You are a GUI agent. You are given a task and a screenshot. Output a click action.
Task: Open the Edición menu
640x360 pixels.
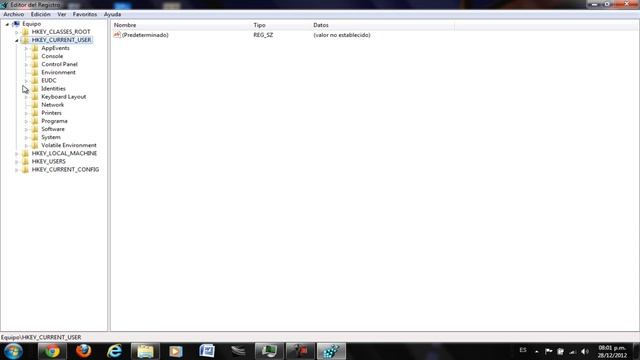coord(41,14)
